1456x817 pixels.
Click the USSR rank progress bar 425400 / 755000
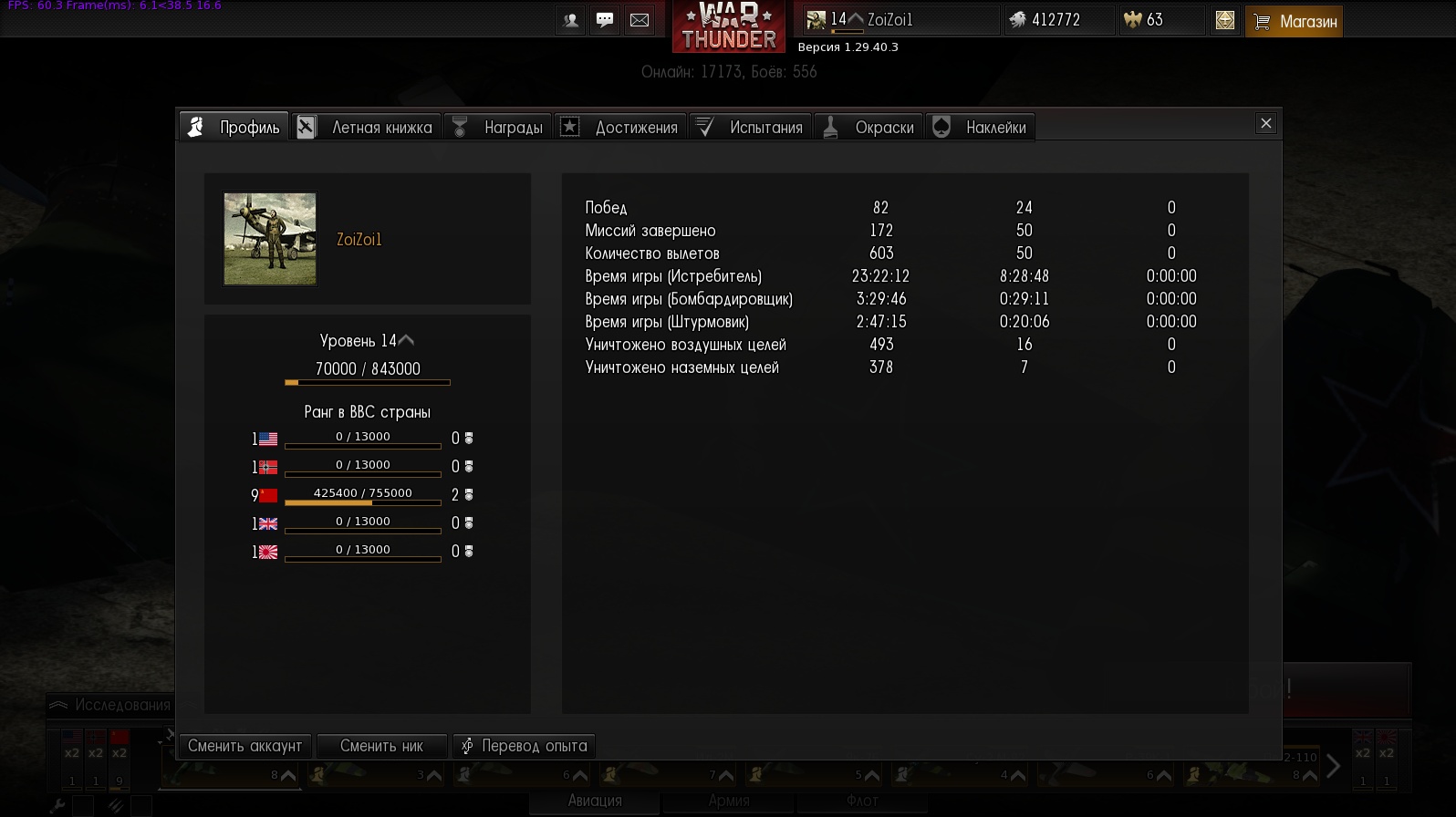click(363, 497)
